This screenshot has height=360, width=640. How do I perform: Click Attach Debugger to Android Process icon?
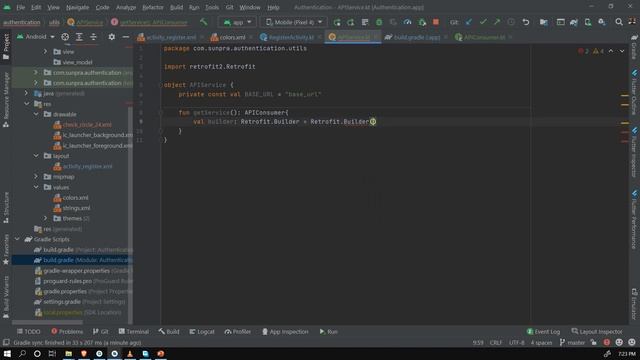pos(422,22)
